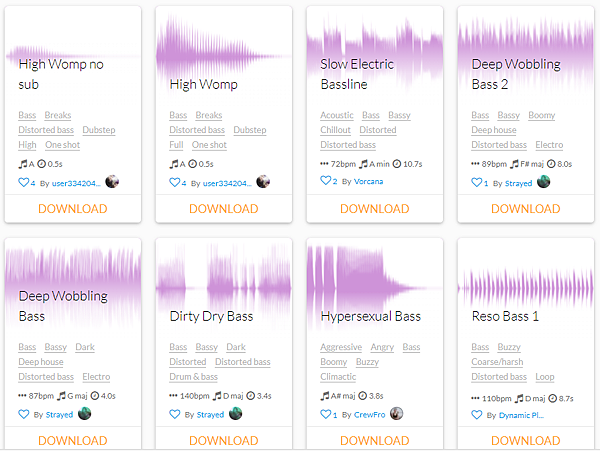Screen dimensions: 600x451
Task: Like Deep Wobbling Bass 2 sample
Action: pos(477,182)
